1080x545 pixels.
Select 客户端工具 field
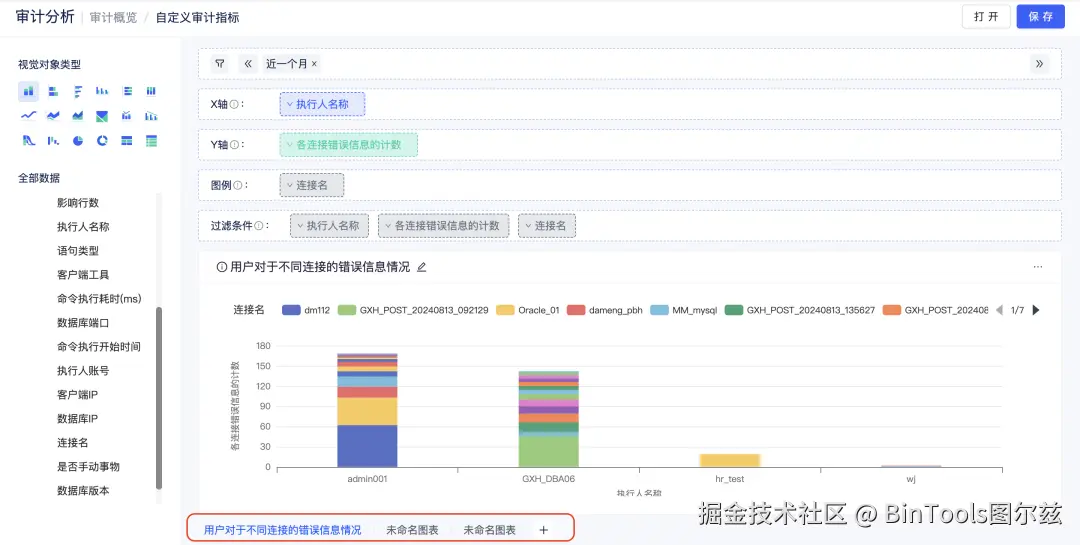[83, 275]
